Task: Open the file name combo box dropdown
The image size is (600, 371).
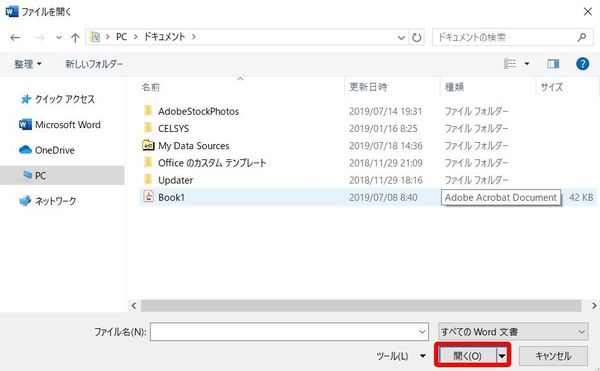Action: point(422,332)
